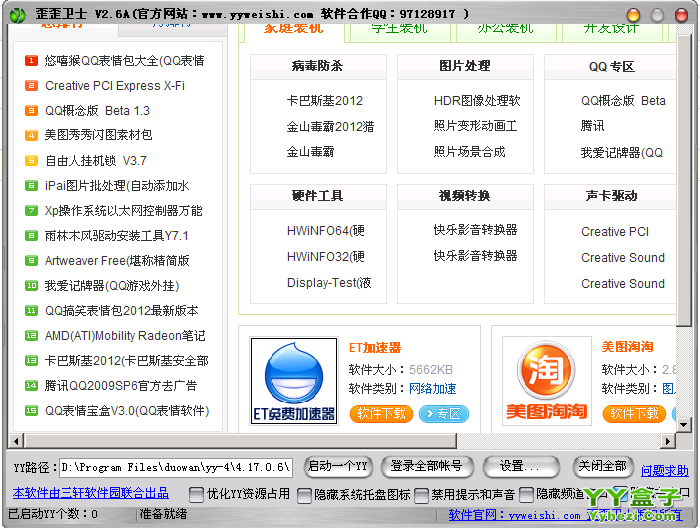Enable the 优化YY资源占用 checkbox

coord(197,494)
